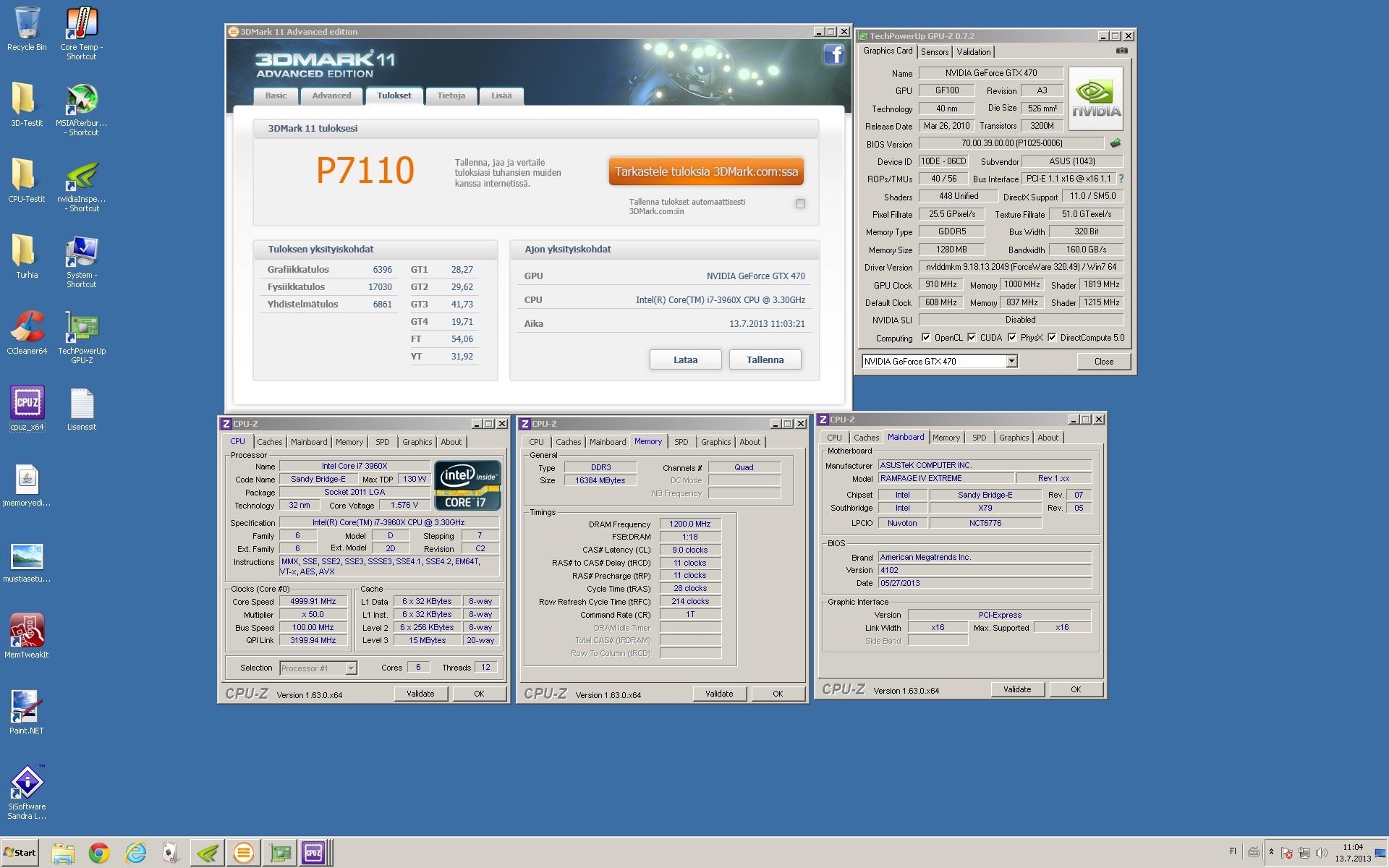Screen dimensions: 1389x868
Task: Switch to the Validation tab in GPU-Z
Action: pyautogui.click(x=974, y=51)
